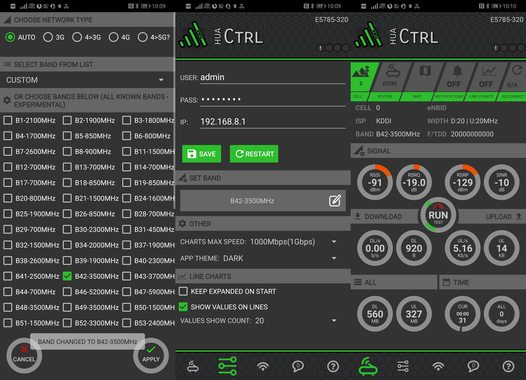526x380 pixels.
Task: Select AUTO network type
Action: (x=20, y=37)
